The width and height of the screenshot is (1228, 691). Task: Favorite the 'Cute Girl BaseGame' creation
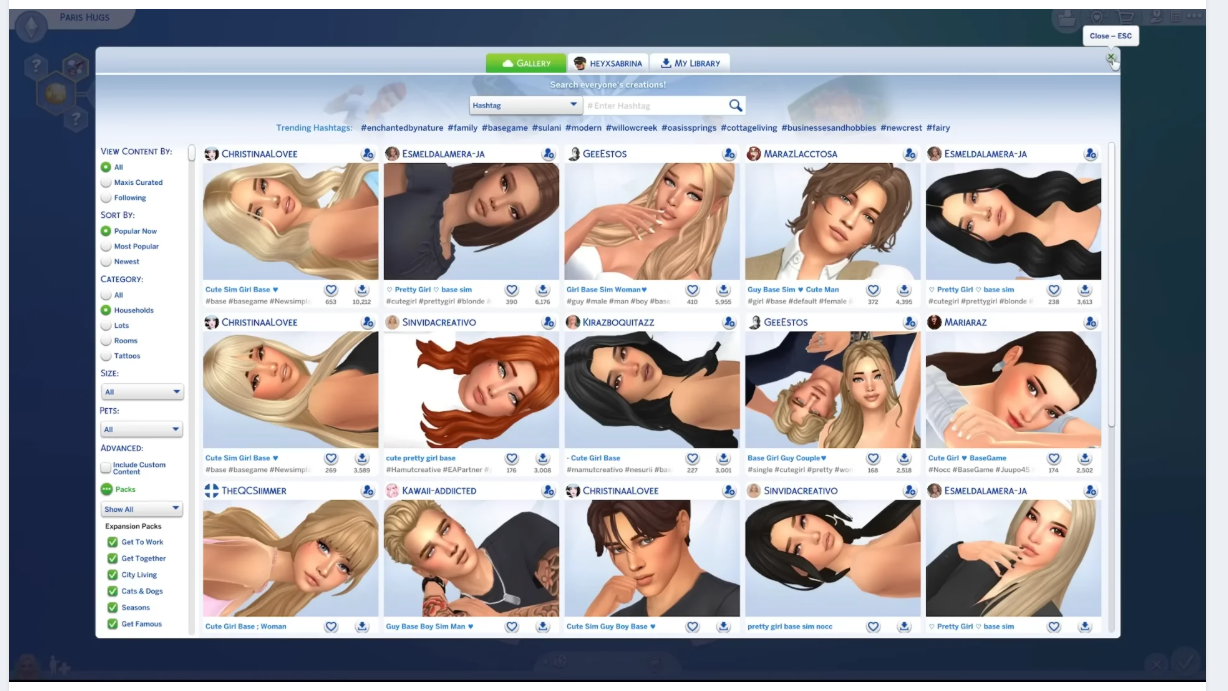click(1053, 458)
